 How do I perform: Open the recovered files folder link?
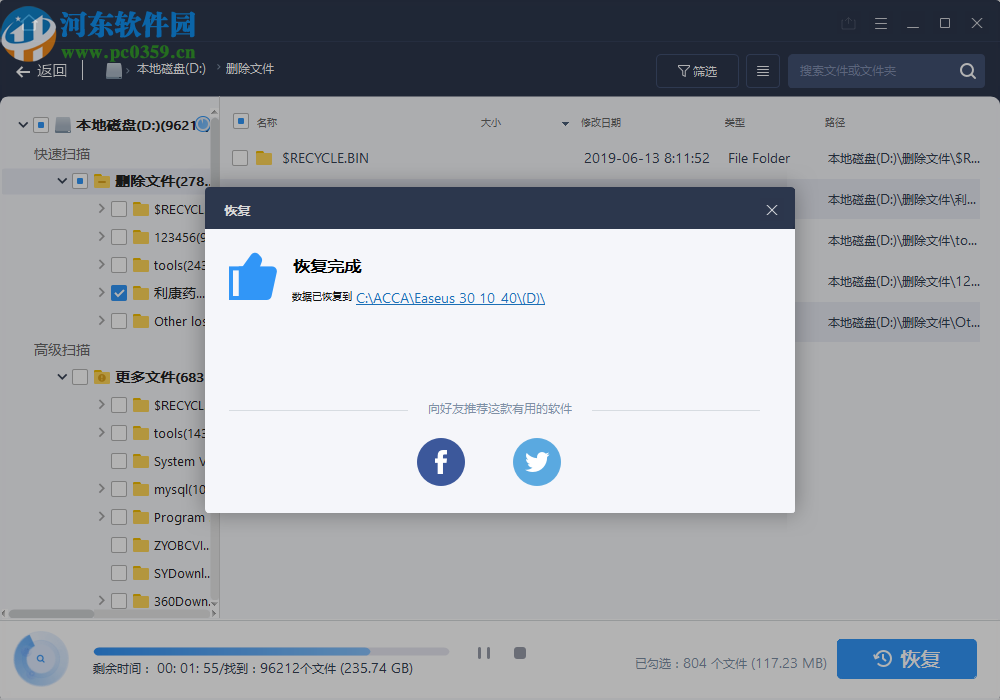pos(450,298)
